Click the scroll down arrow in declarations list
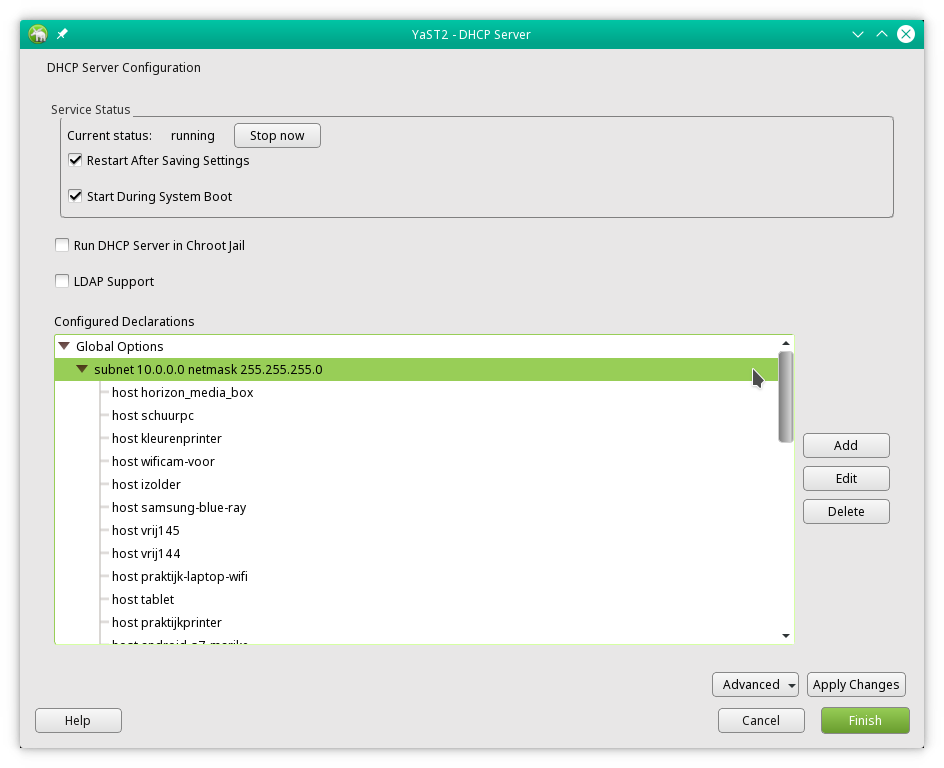944x768 pixels. 786,635
